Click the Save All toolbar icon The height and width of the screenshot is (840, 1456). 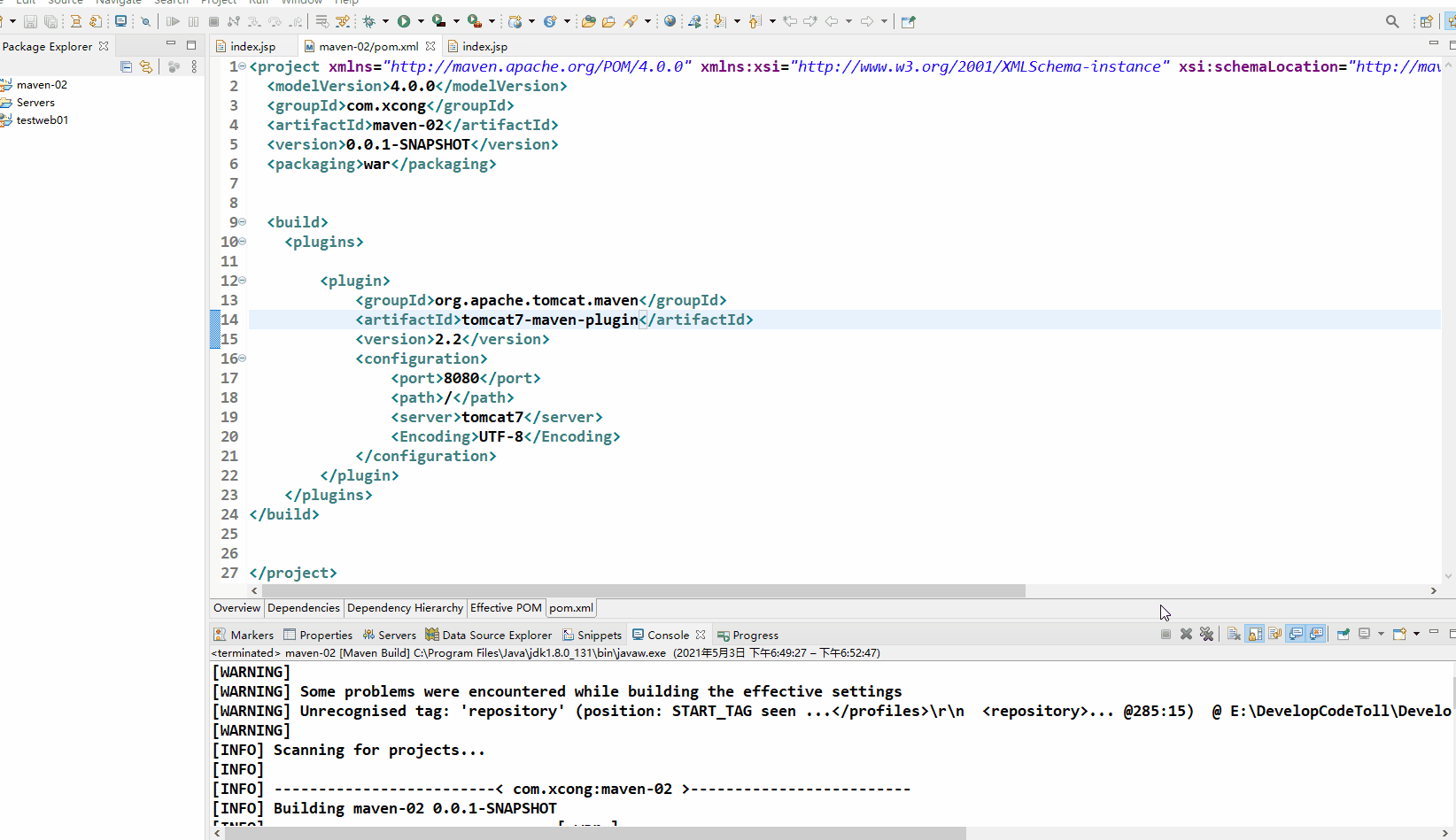tap(50, 21)
